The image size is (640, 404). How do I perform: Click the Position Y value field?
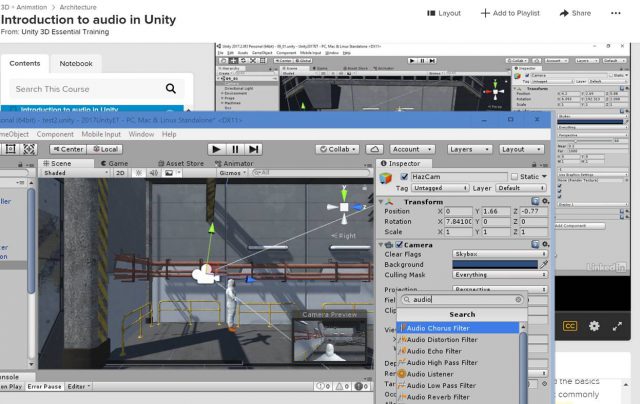click(x=497, y=211)
